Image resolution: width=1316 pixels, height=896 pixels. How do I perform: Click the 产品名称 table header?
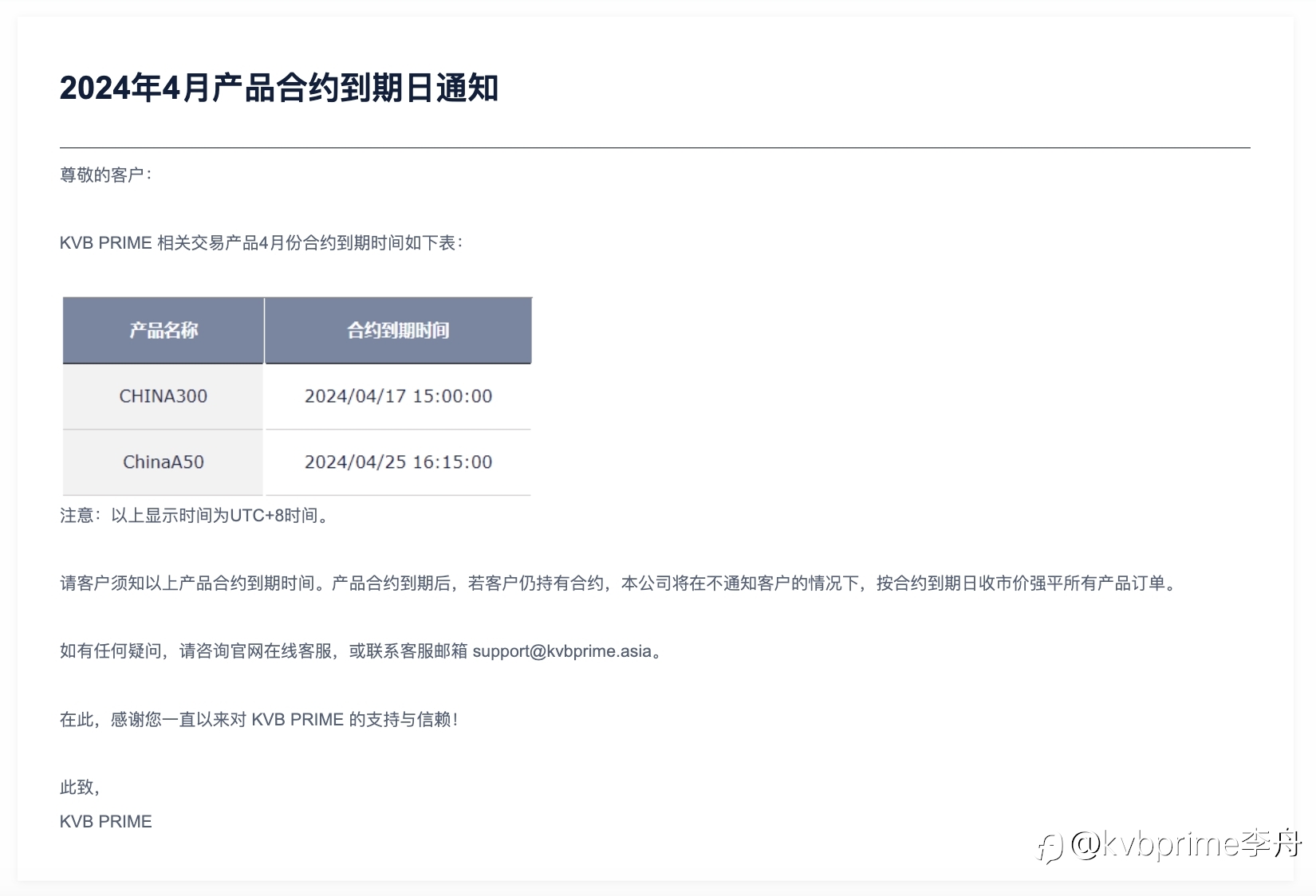[164, 330]
